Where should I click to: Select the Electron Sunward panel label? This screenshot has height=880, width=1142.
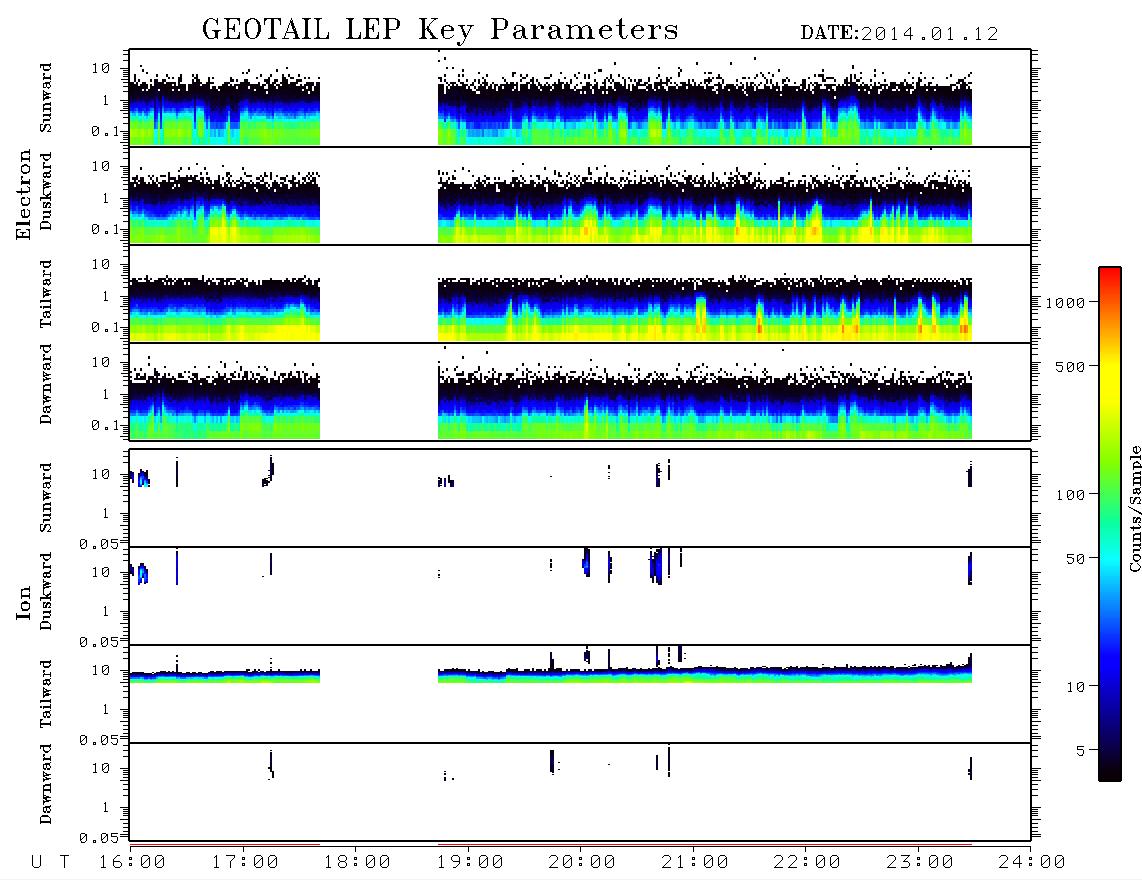tap(46, 98)
